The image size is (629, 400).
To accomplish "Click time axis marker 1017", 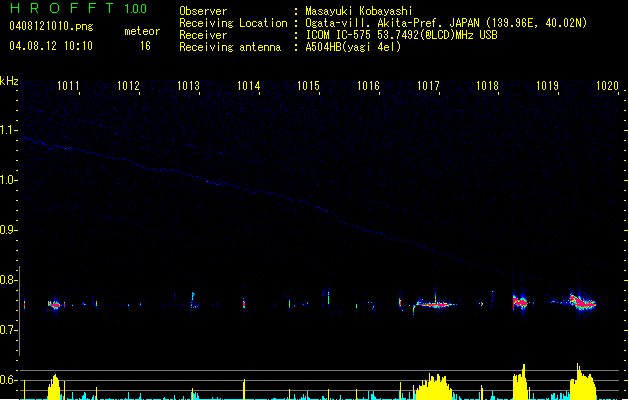I will click(428, 86).
